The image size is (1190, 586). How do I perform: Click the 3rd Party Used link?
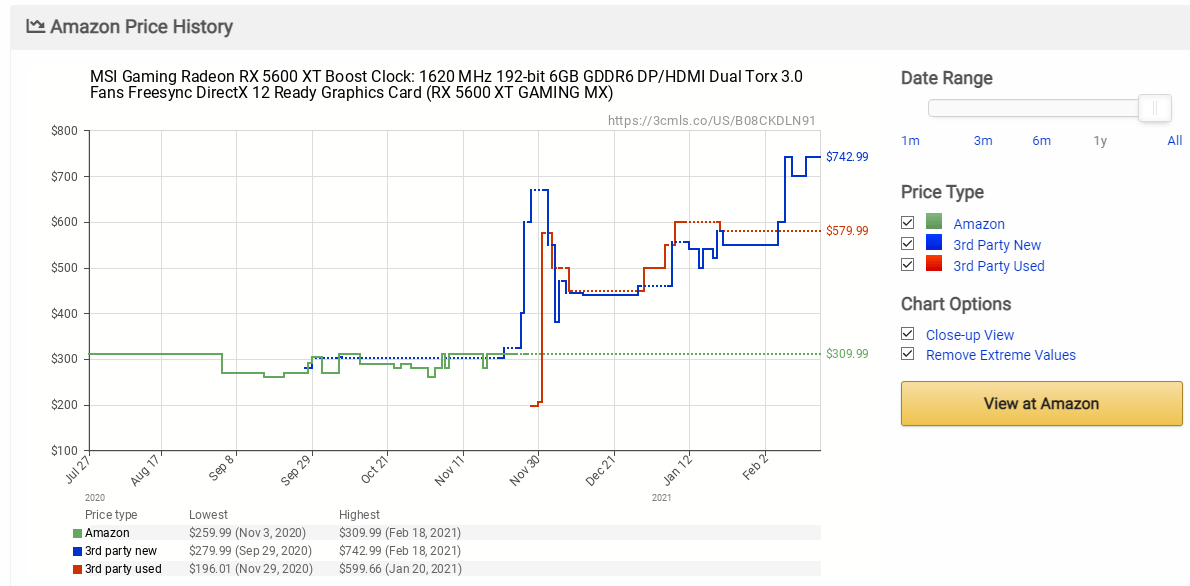[999, 266]
